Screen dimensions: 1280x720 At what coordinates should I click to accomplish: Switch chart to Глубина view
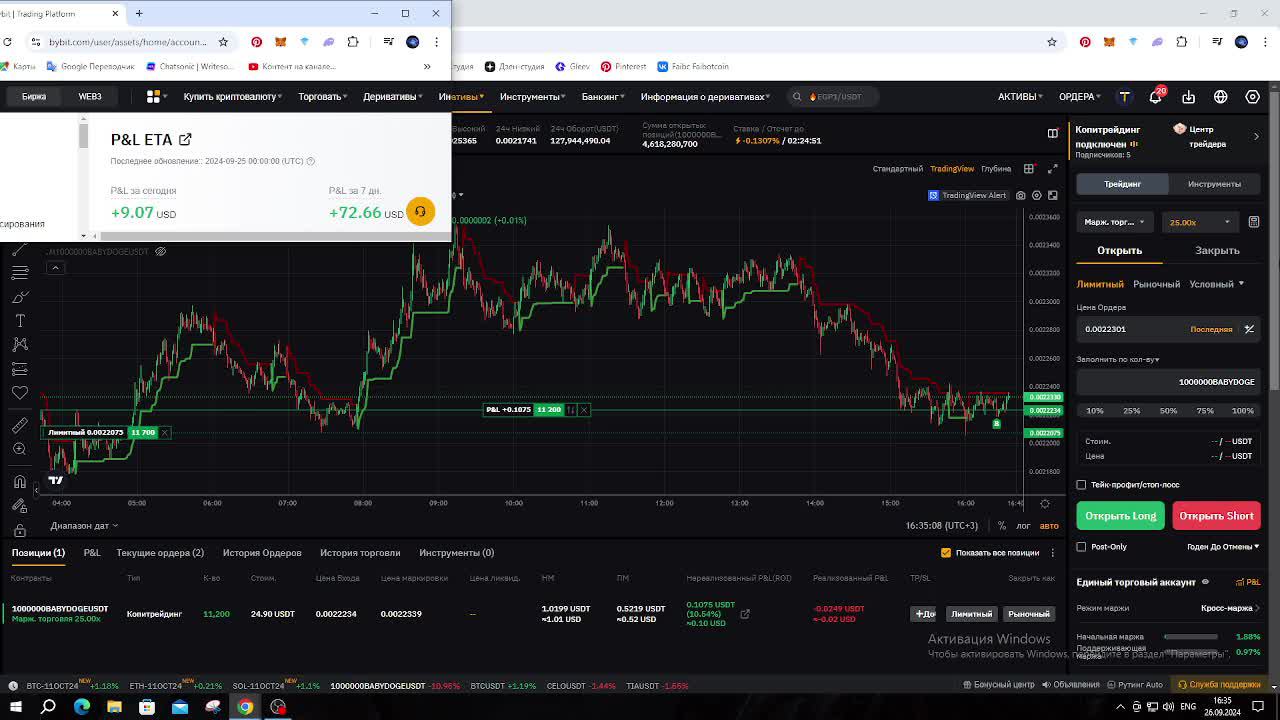coord(996,169)
